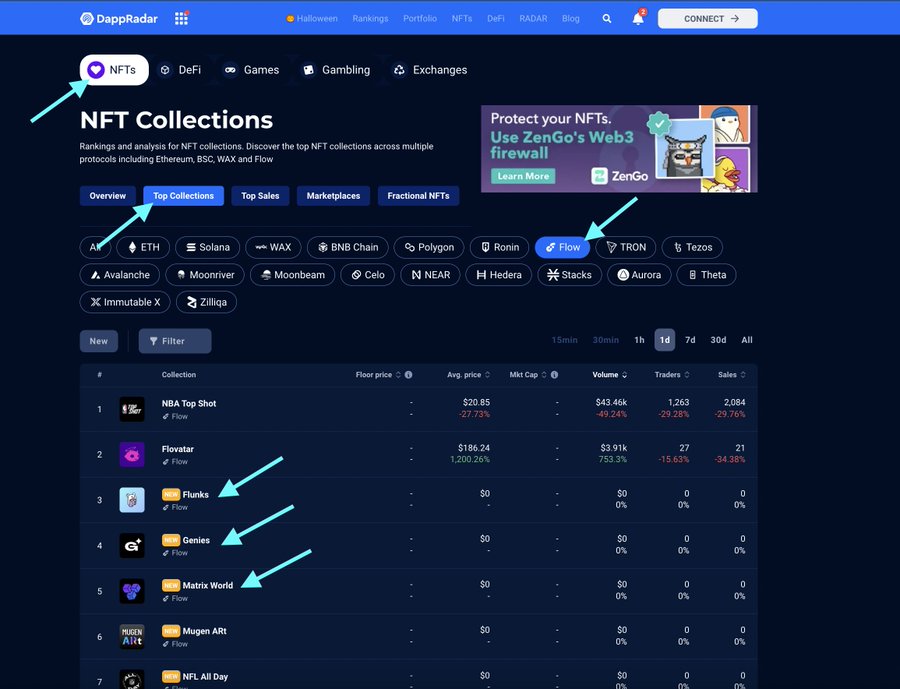900x689 pixels.
Task: Switch to the Gambling category
Action: (336, 70)
